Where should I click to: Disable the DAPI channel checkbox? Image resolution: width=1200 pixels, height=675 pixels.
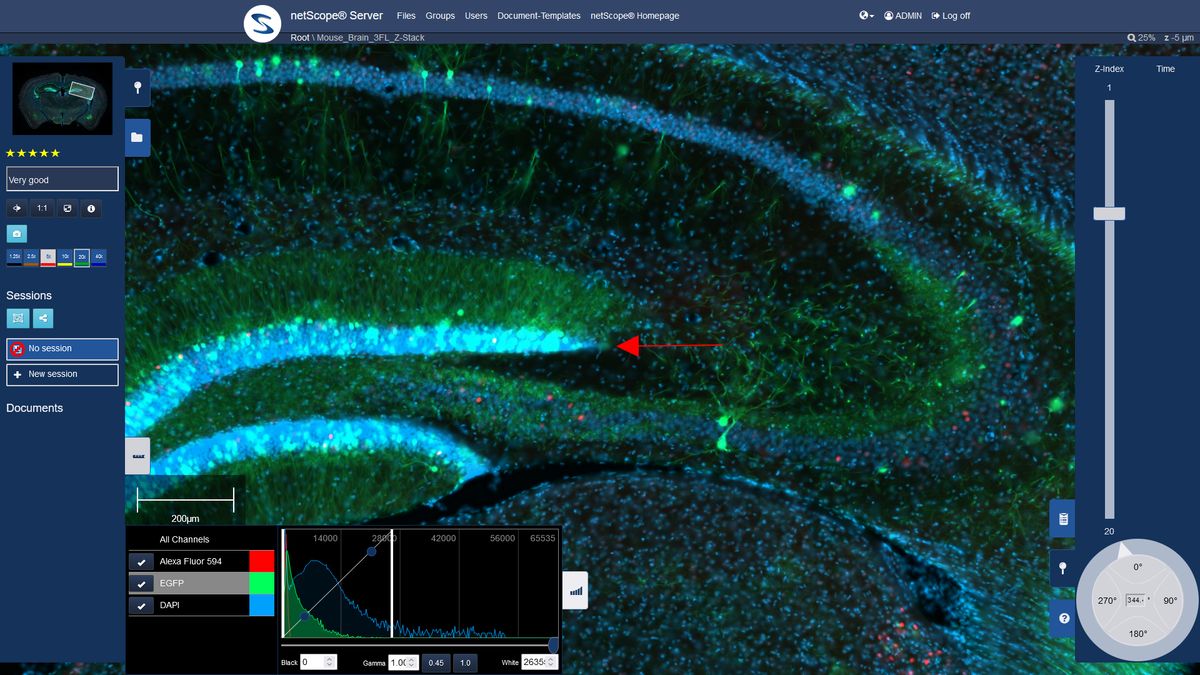click(142, 606)
